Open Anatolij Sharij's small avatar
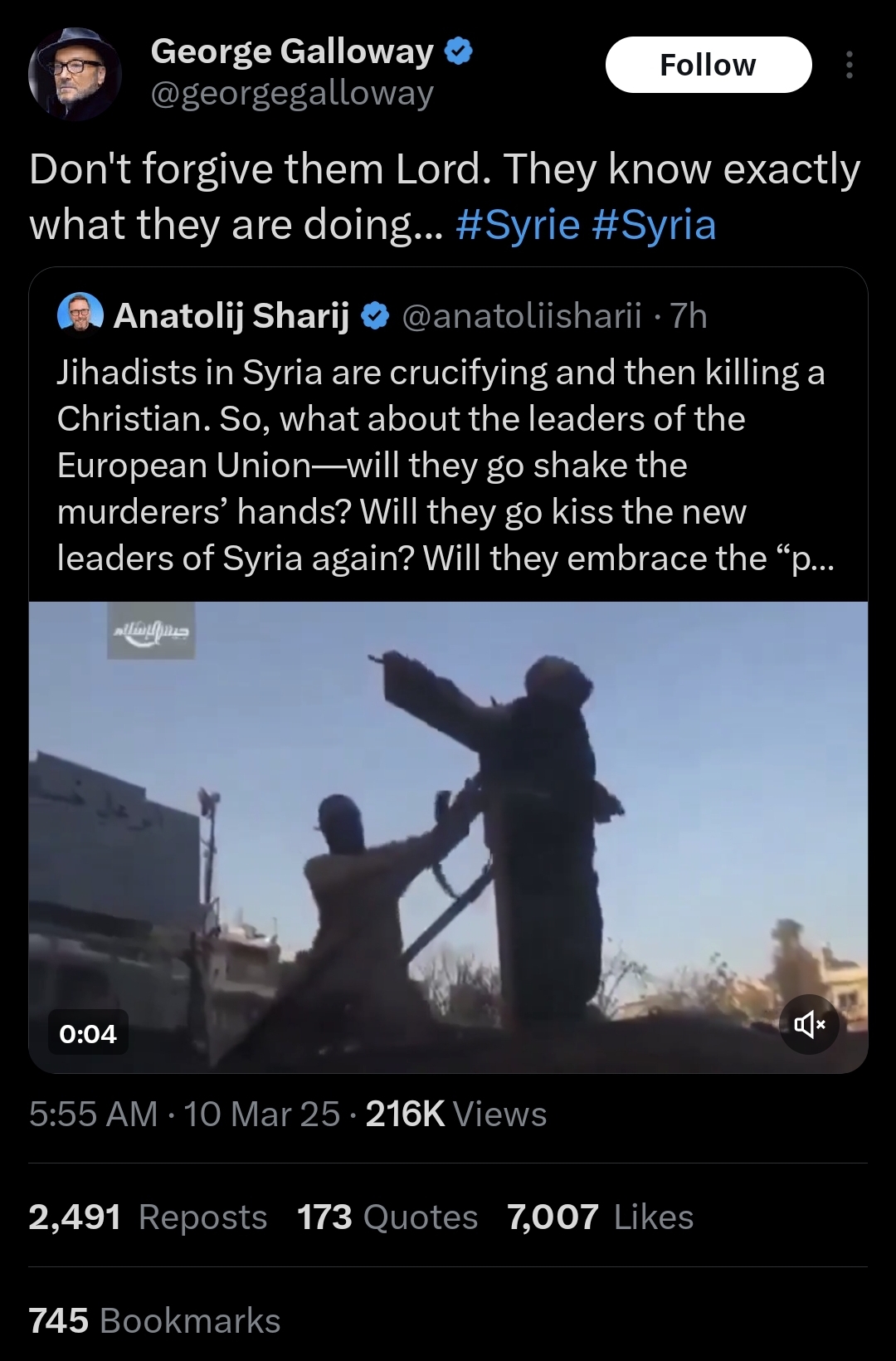 (80, 315)
